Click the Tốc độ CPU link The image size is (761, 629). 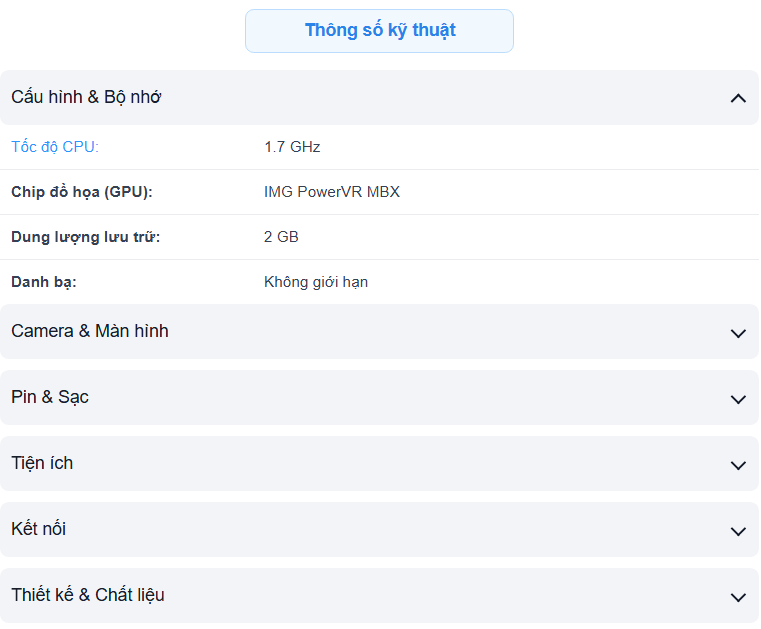click(x=55, y=147)
